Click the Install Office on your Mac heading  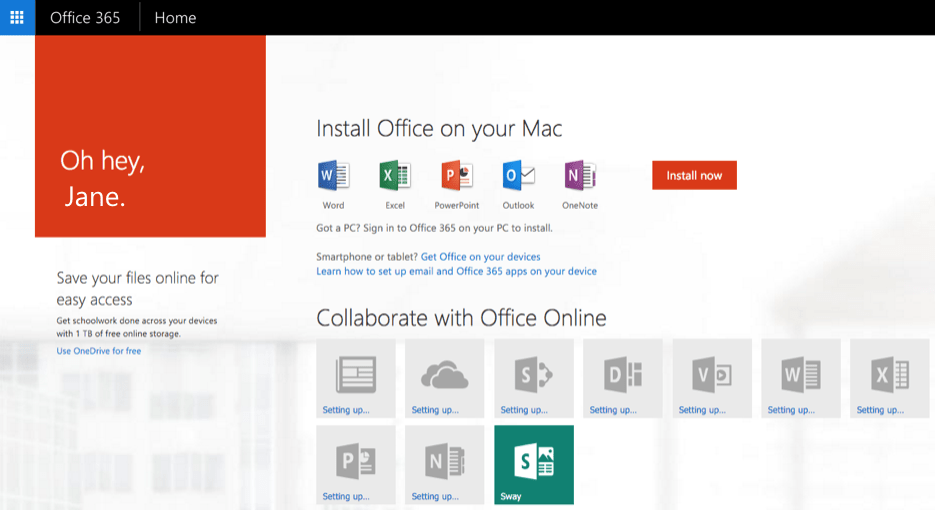(x=439, y=129)
